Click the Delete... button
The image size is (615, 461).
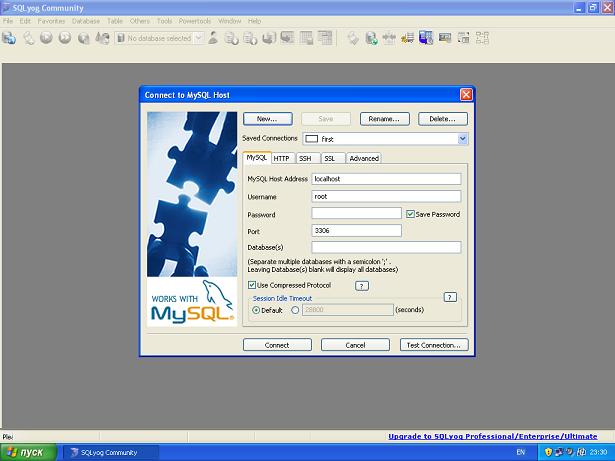point(442,119)
